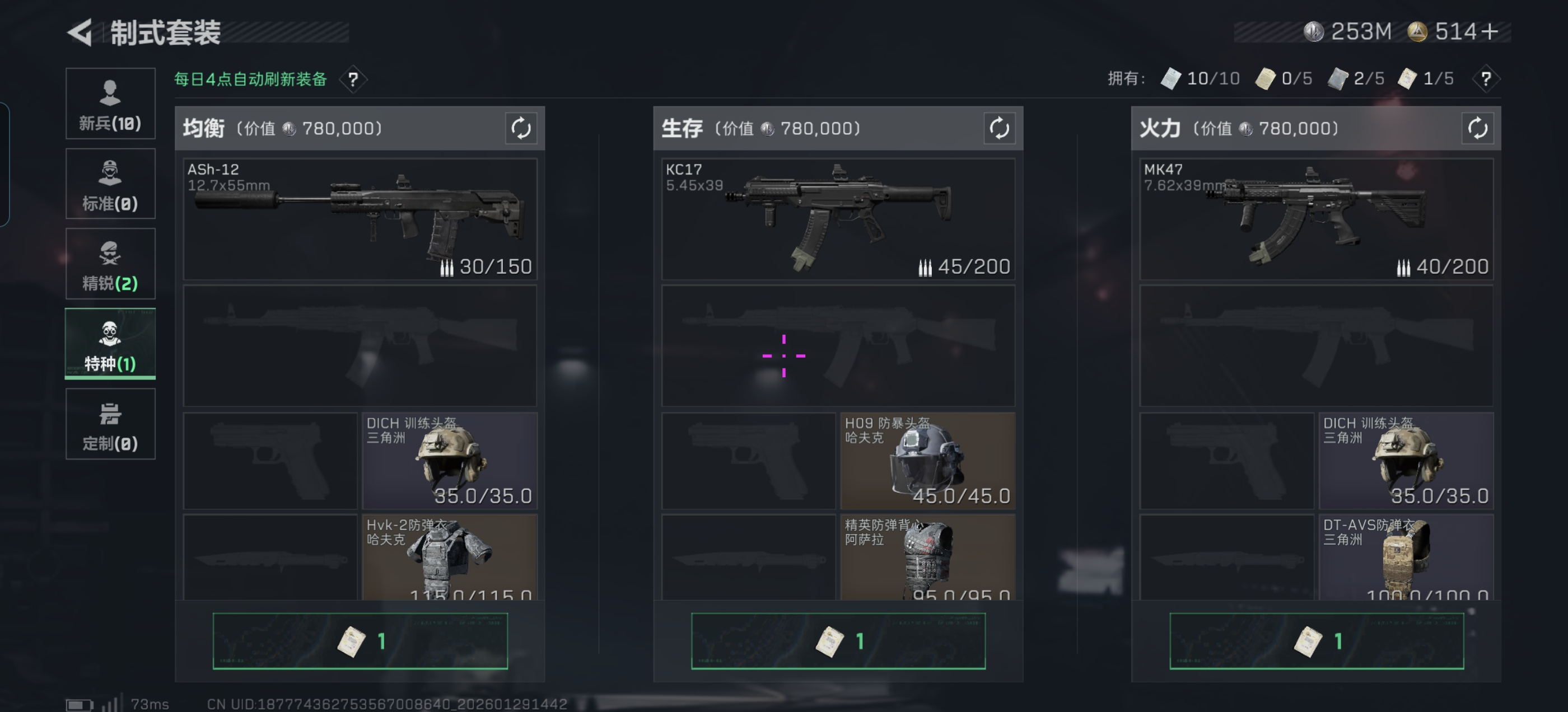This screenshot has height=712, width=1568.
Task: Open the 精锐(2) tier tab
Action: point(110,264)
